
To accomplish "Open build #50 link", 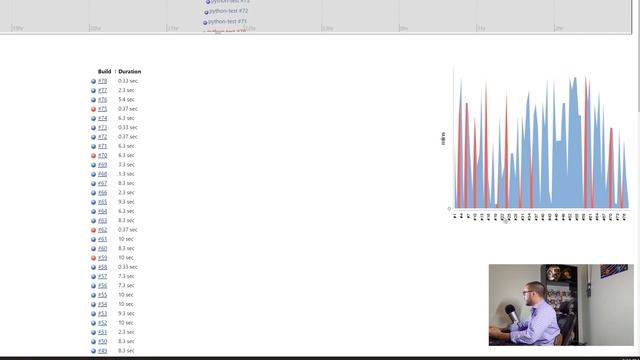I will (102, 341).
